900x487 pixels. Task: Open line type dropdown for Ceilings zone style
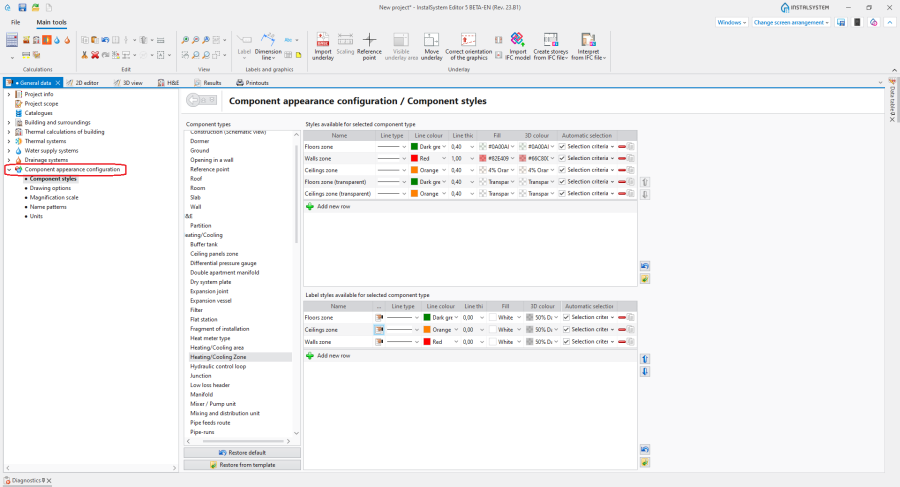(x=404, y=170)
